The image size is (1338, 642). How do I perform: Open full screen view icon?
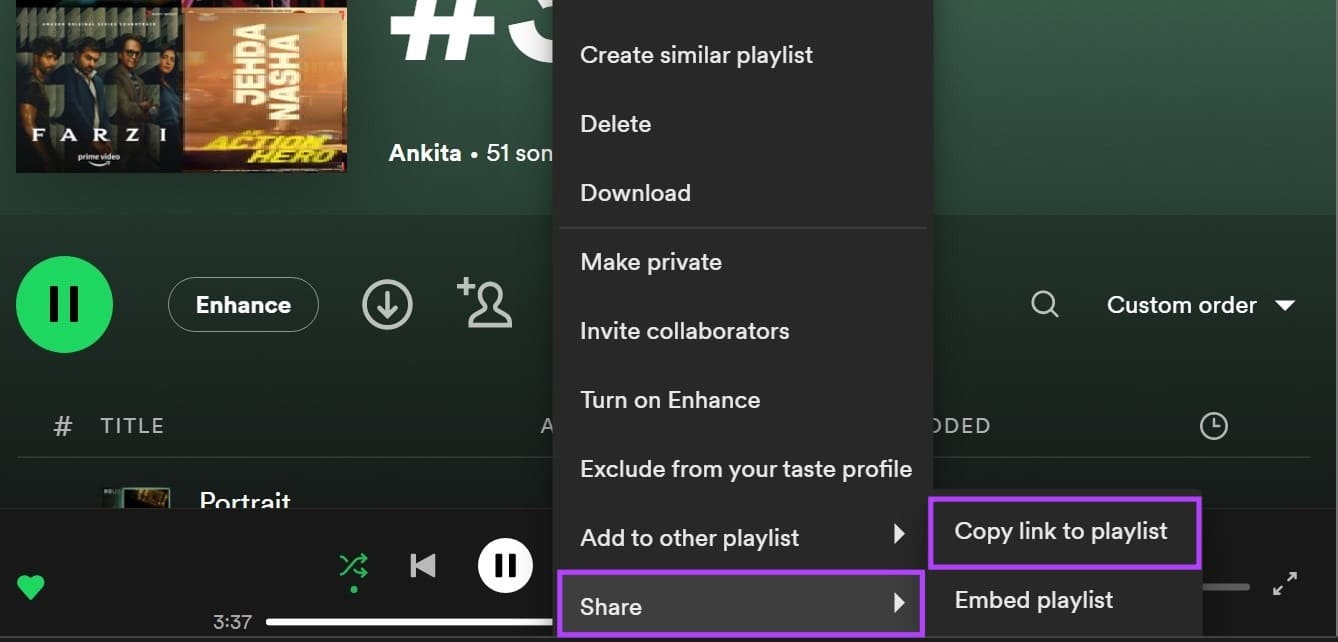[1284, 585]
